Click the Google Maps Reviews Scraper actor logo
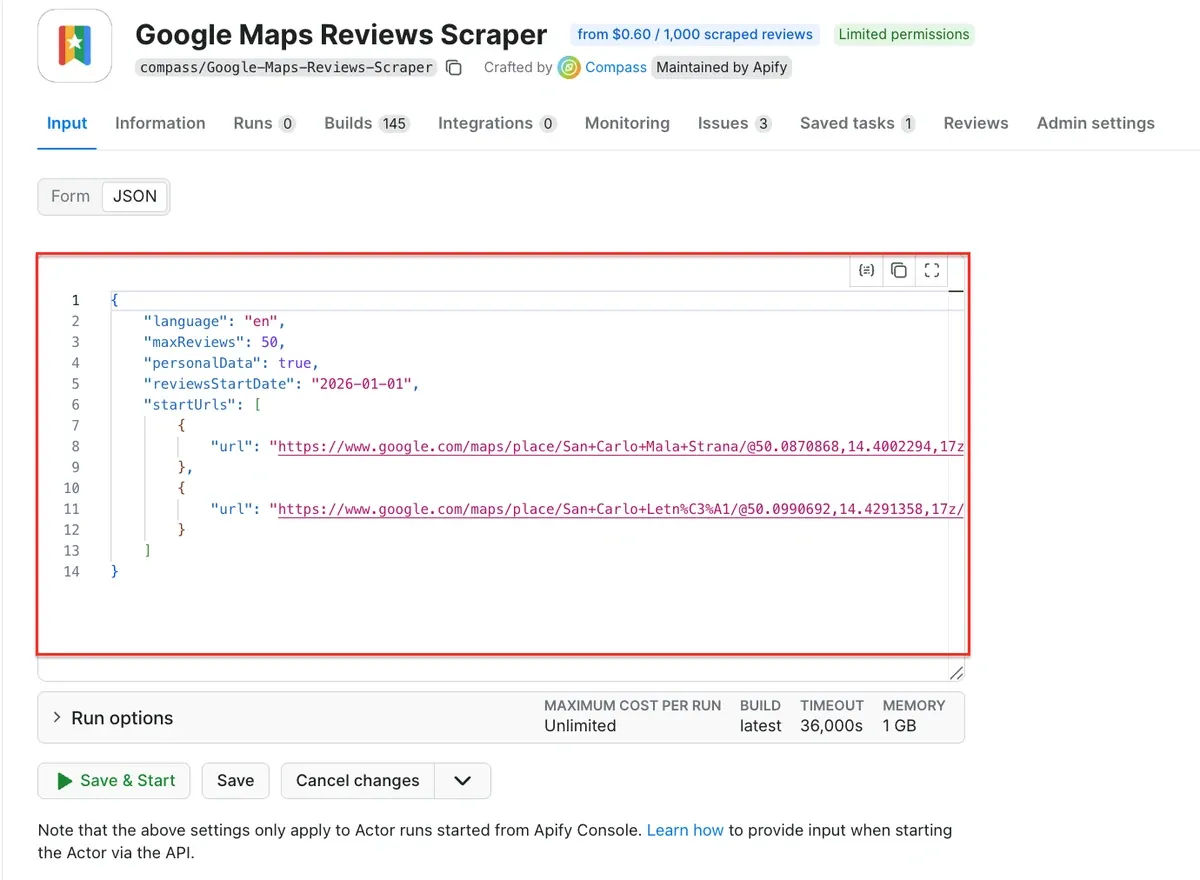Screen dimensions: 1200x880 [75, 46]
